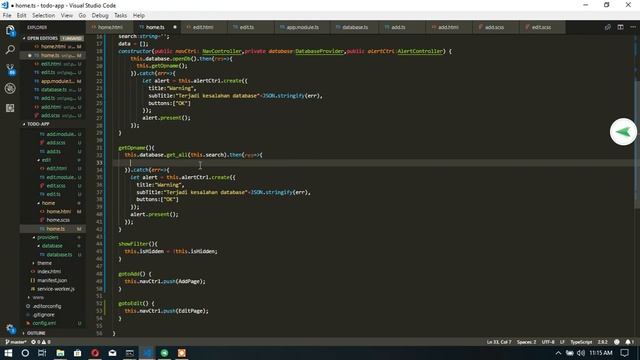640x360 pixels.
Task: Open home.scss in the file tree
Action: [58, 220]
